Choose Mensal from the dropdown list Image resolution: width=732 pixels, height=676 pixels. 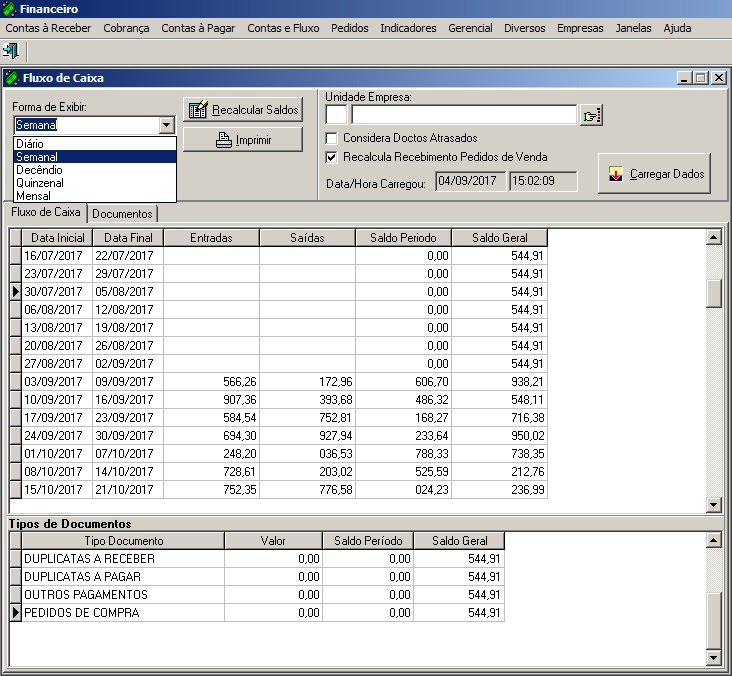point(33,196)
